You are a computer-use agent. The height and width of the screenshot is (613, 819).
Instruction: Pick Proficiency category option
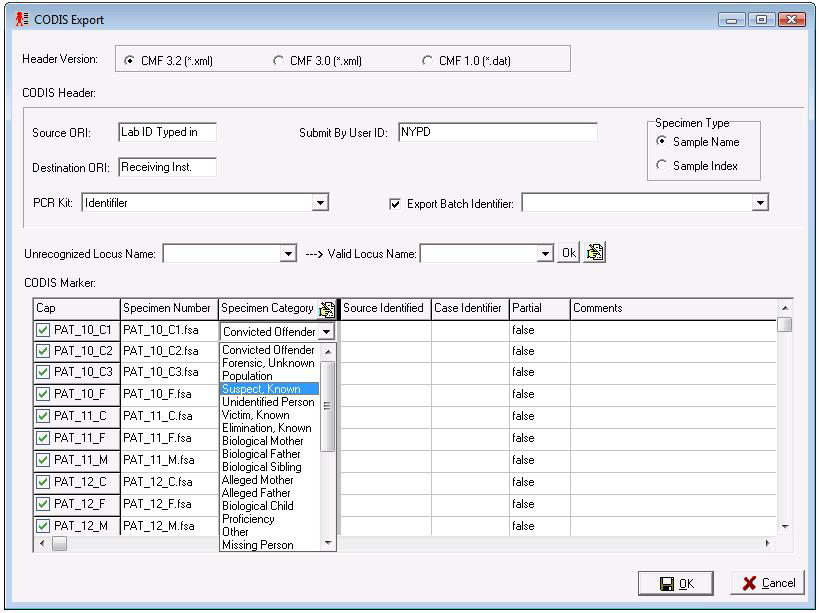click(268, 519)
